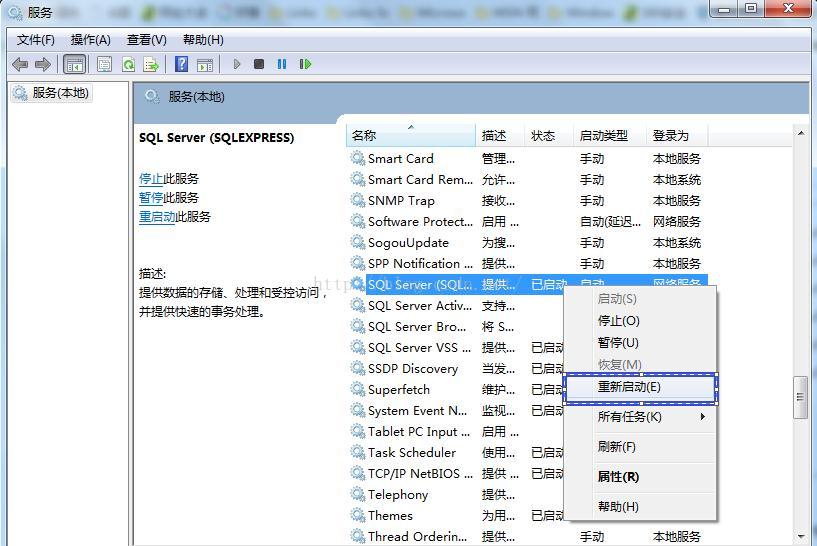Viewport: 817px width, 546px height.
Task: Click the 暂停 this service link
Action: point(151,198)
